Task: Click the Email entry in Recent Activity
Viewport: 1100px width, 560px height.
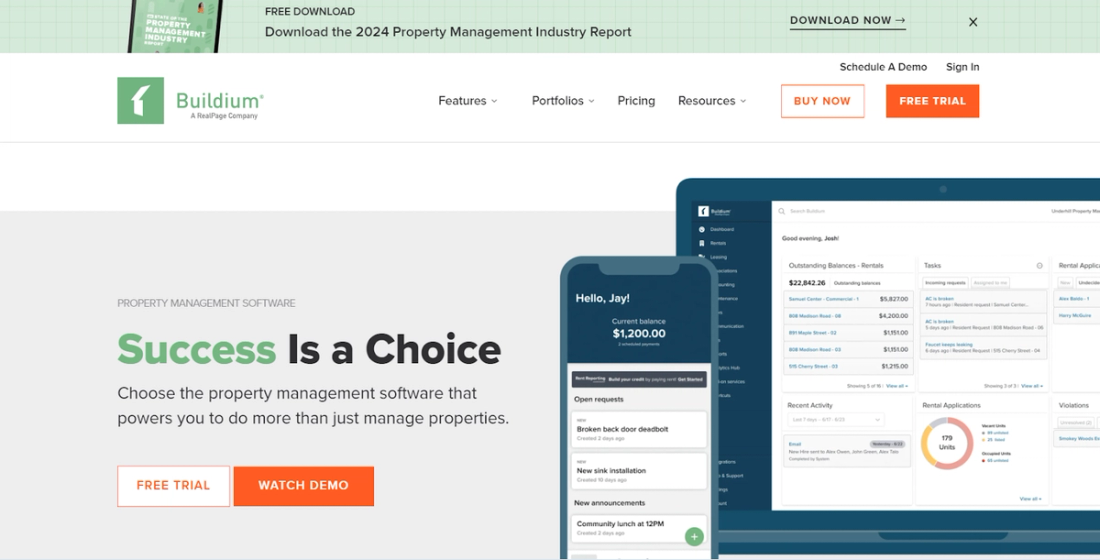Action: 847,451
